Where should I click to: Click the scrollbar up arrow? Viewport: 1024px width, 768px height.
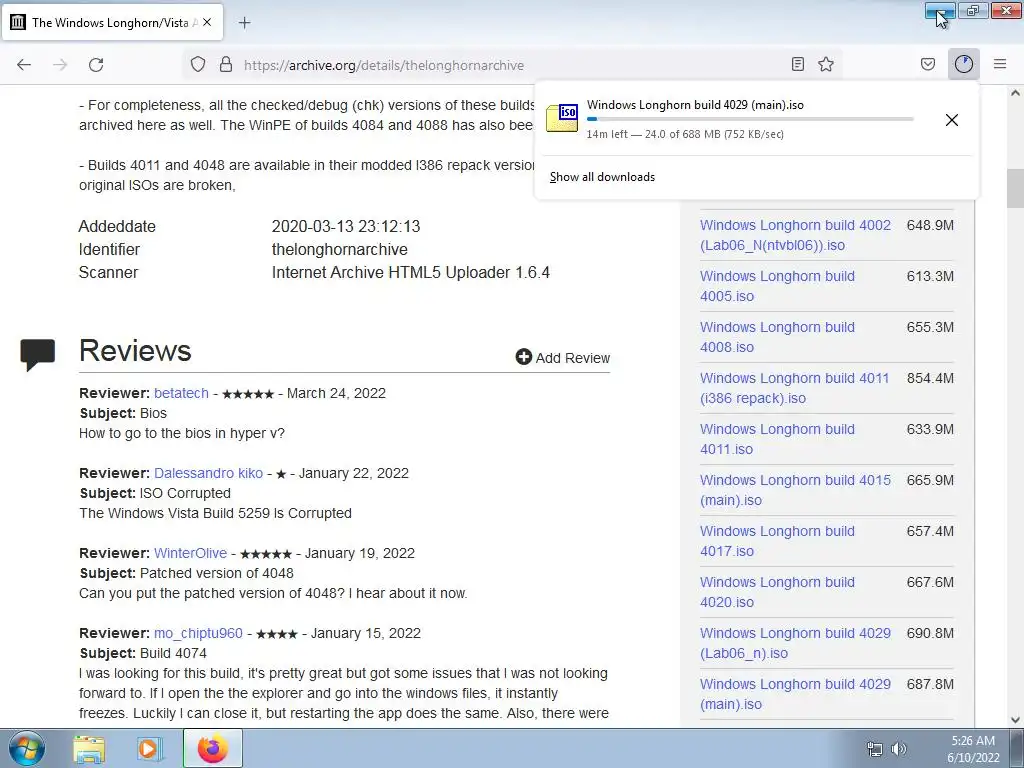pyautogui.click(x=1015, y=93)
